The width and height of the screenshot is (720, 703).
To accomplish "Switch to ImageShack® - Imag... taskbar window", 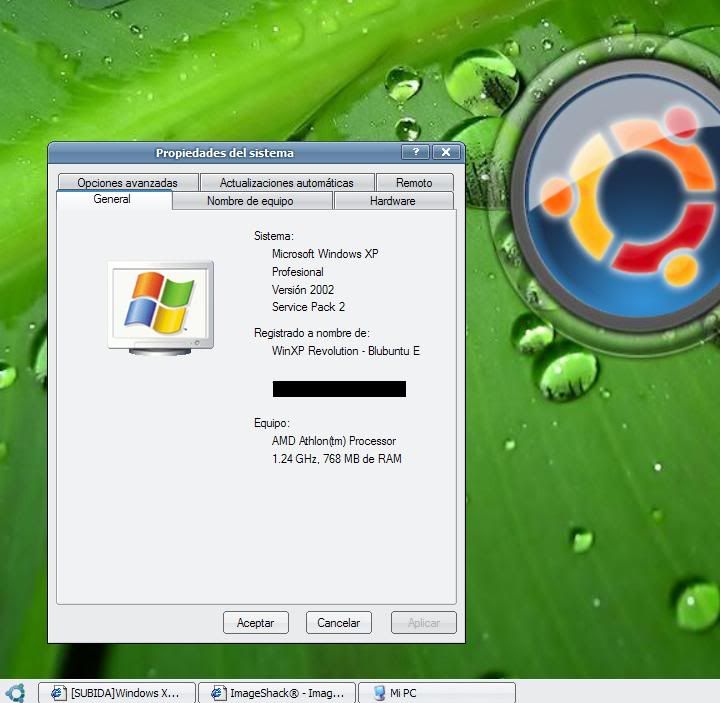I will point(277,692).
